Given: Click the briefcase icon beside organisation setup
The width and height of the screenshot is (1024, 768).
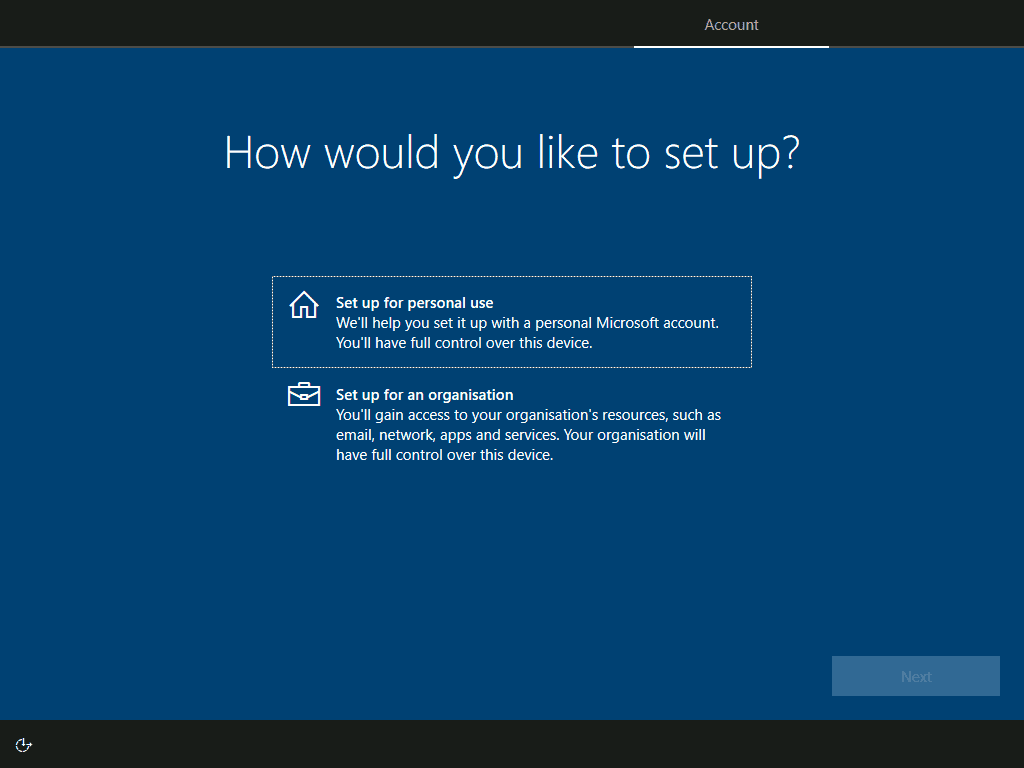Looking at the screenshot, I should point(303,395).
